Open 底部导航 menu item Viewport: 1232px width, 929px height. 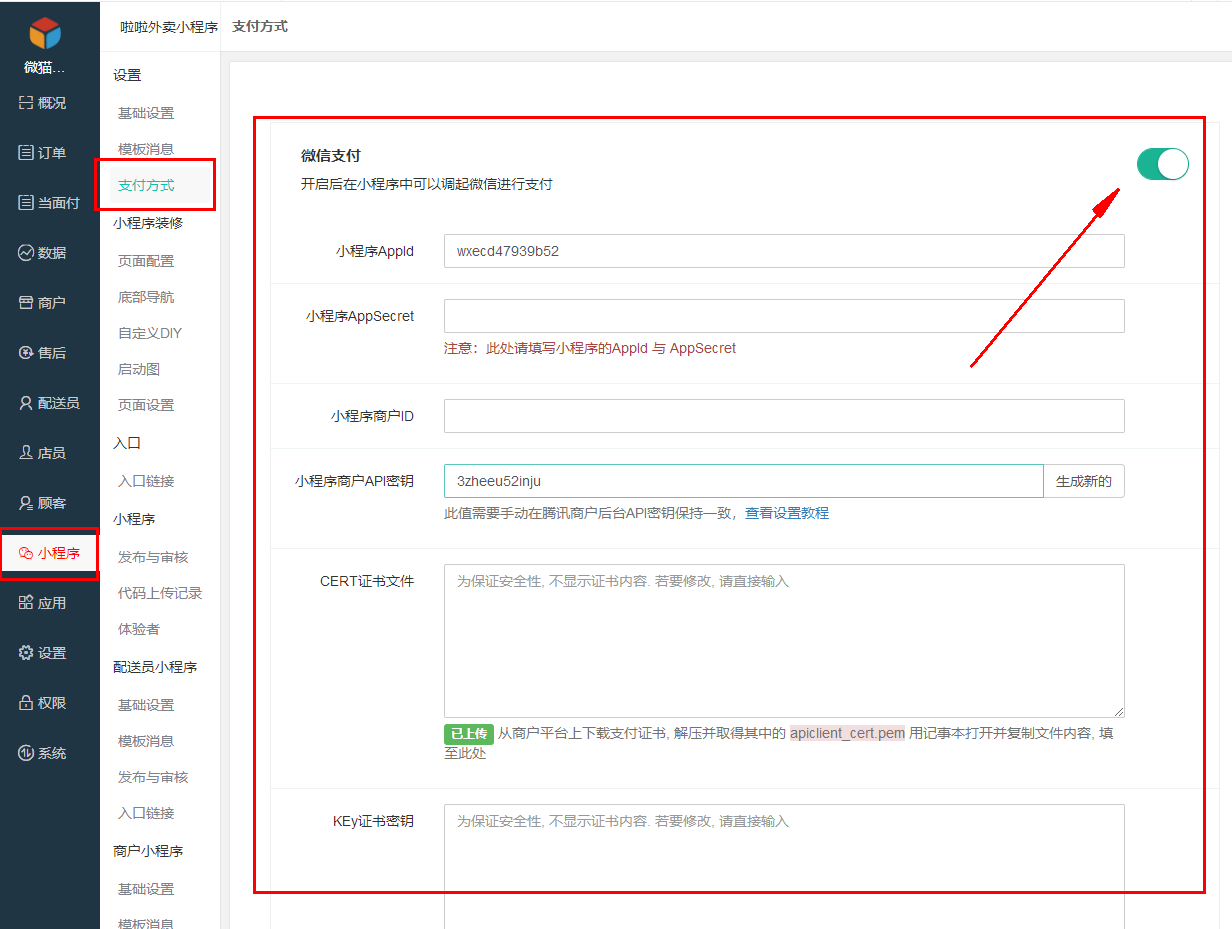click(146, 297)
